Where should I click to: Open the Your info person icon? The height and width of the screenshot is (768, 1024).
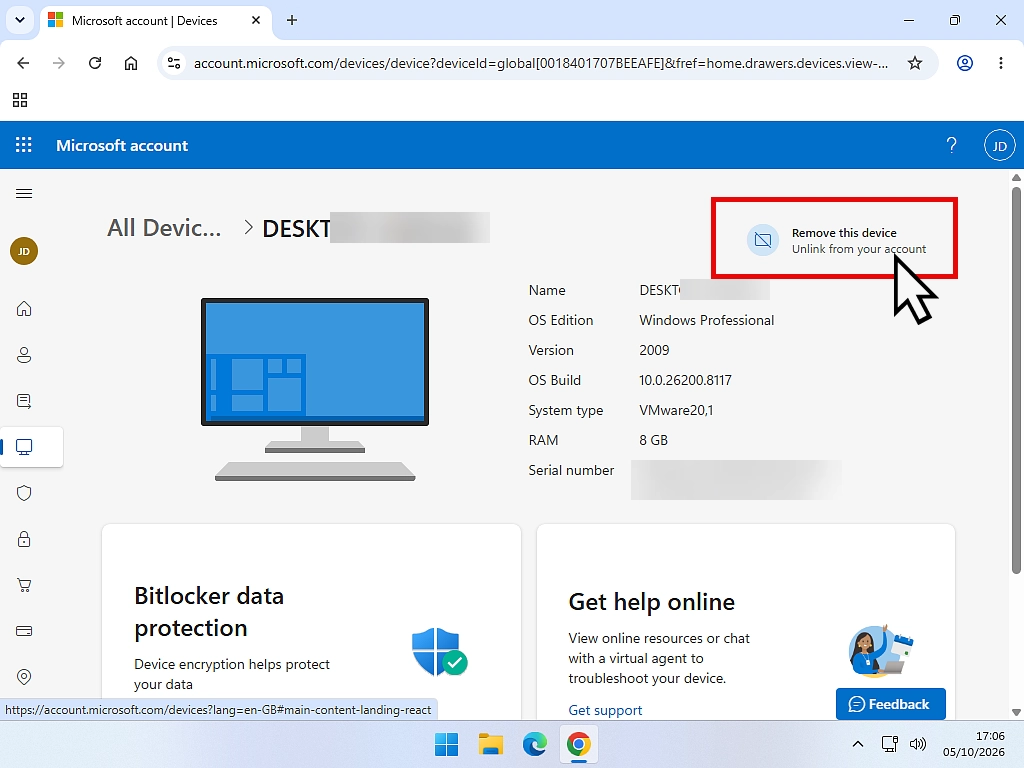pyautogui.click(x=24, y=355)
